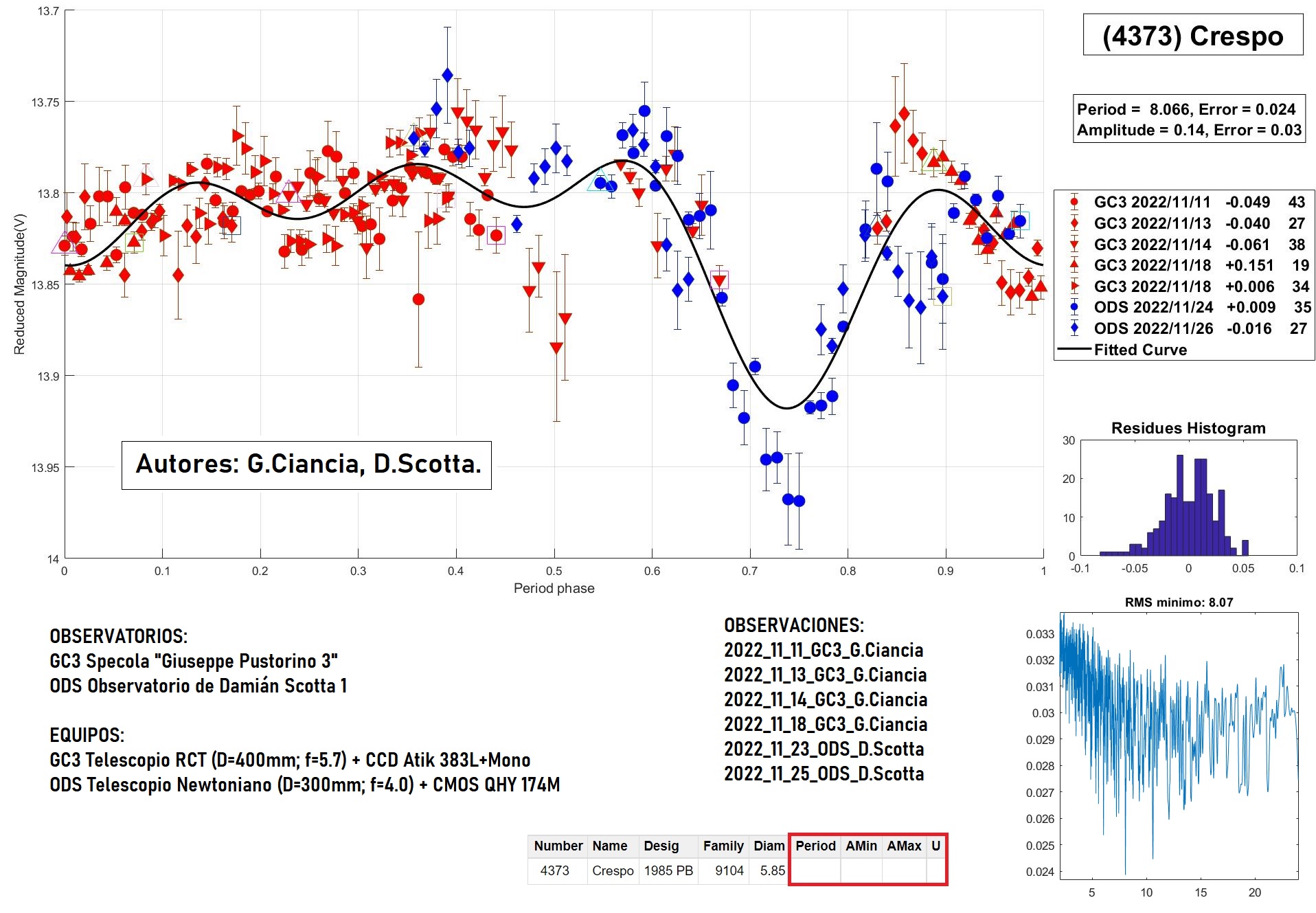This screenshot has height=913, width=1316.
Task: Click legend entry GC3 2022/11/14
Action: 1184,245
